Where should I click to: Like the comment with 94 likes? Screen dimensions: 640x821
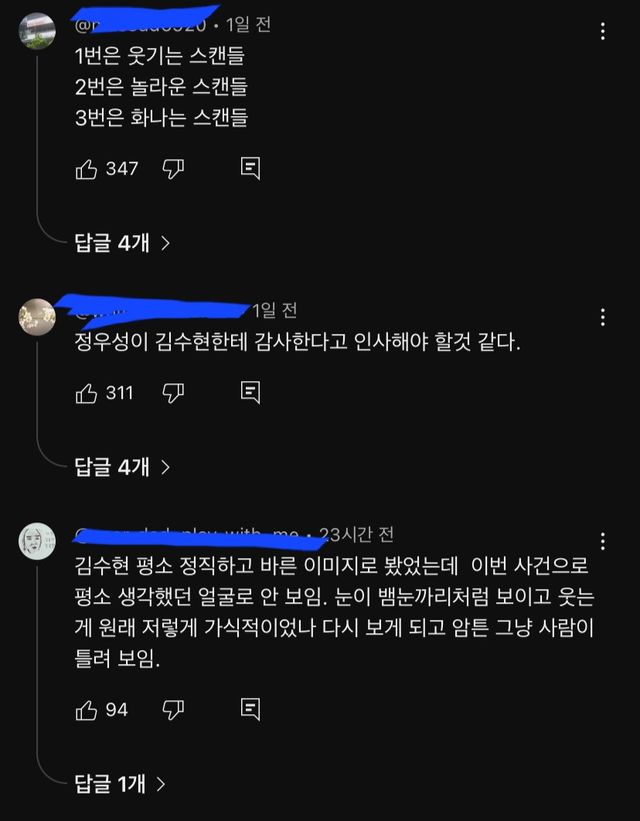coord(86,710)
